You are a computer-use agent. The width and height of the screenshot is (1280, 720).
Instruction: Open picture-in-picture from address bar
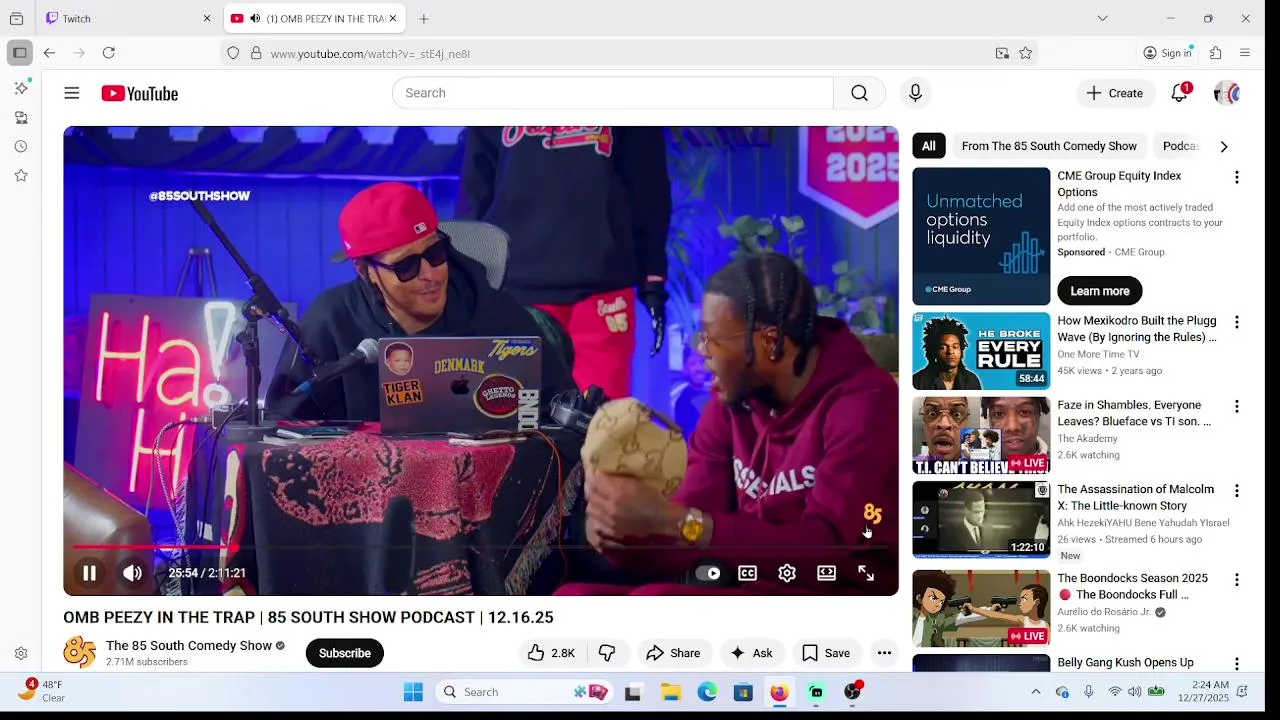pyautogui.click(x=1002, y=53)
